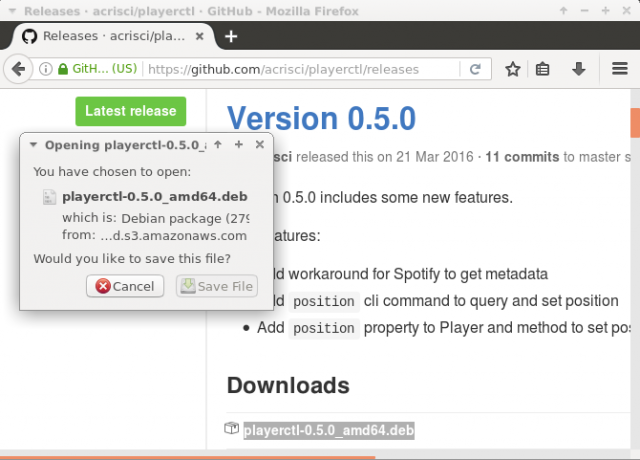This screenshot has width=640, height=460.
Task: Maximize the Opening playerctl dialog with plus
Action: [239, 144]
